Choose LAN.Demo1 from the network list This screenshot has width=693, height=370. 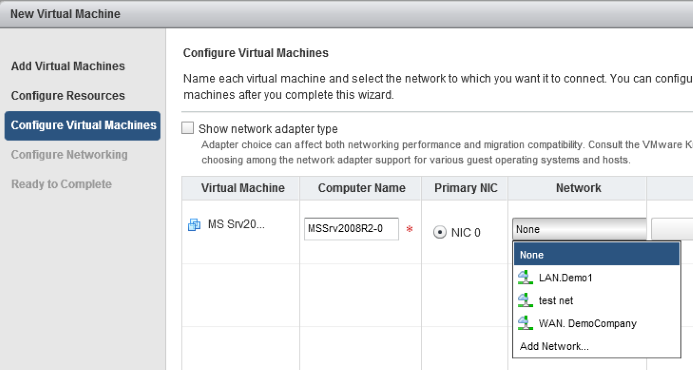tap(596, 278)
